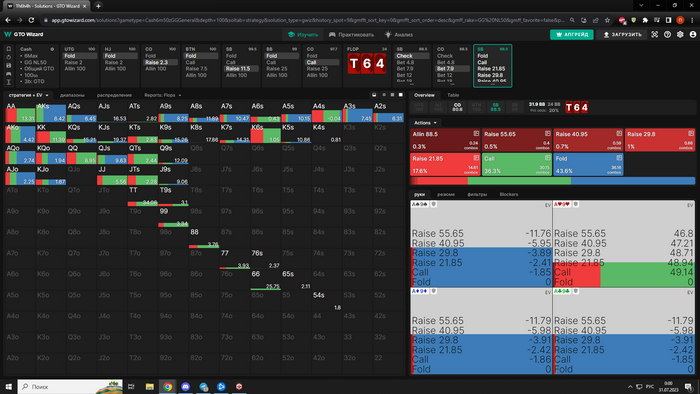This screenshot has width=700, height=394.
Task: Open Chrome from Windows taskbar
Action: tap(167, 386)
